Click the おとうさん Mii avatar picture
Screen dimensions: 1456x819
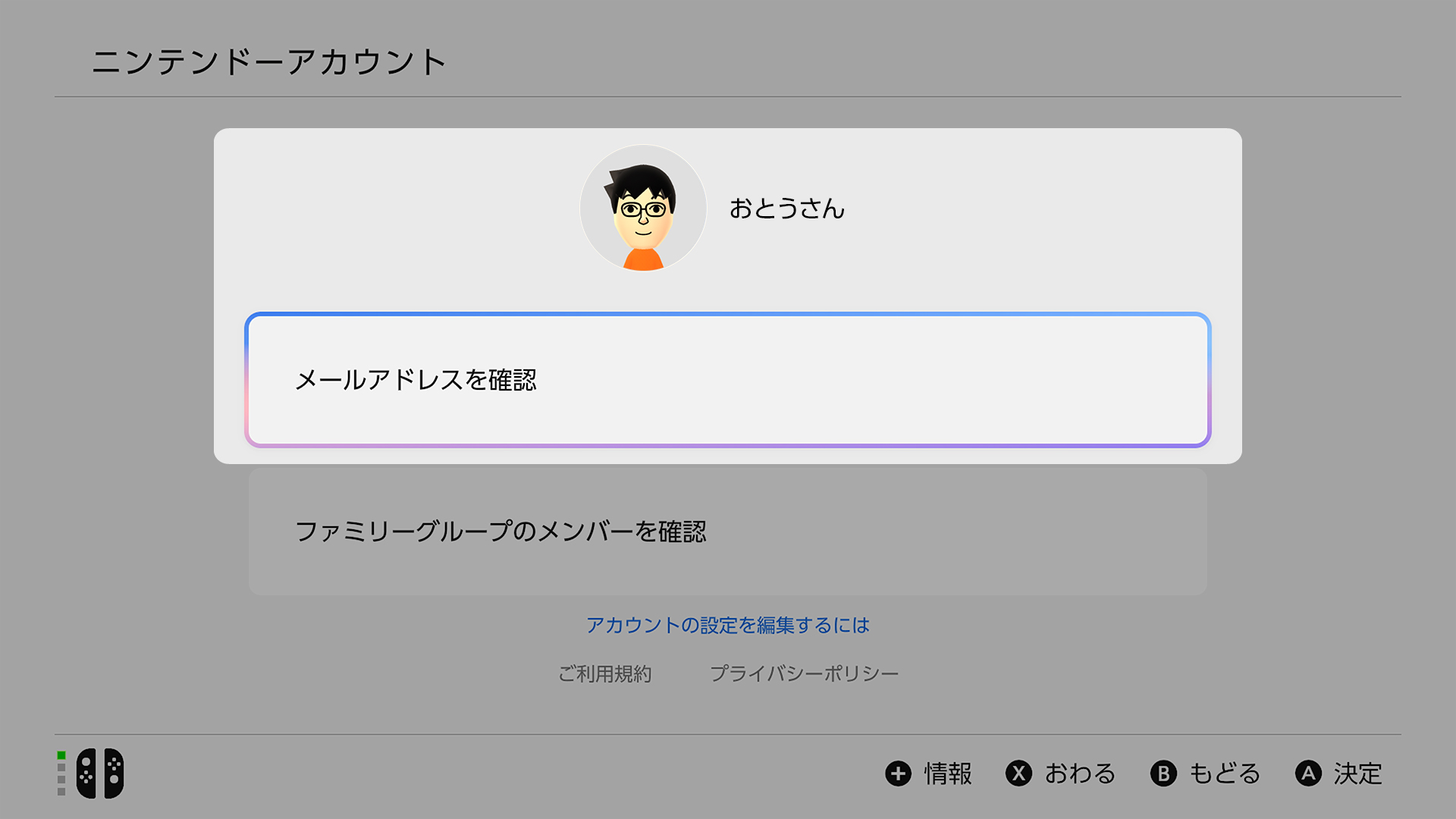643,208
